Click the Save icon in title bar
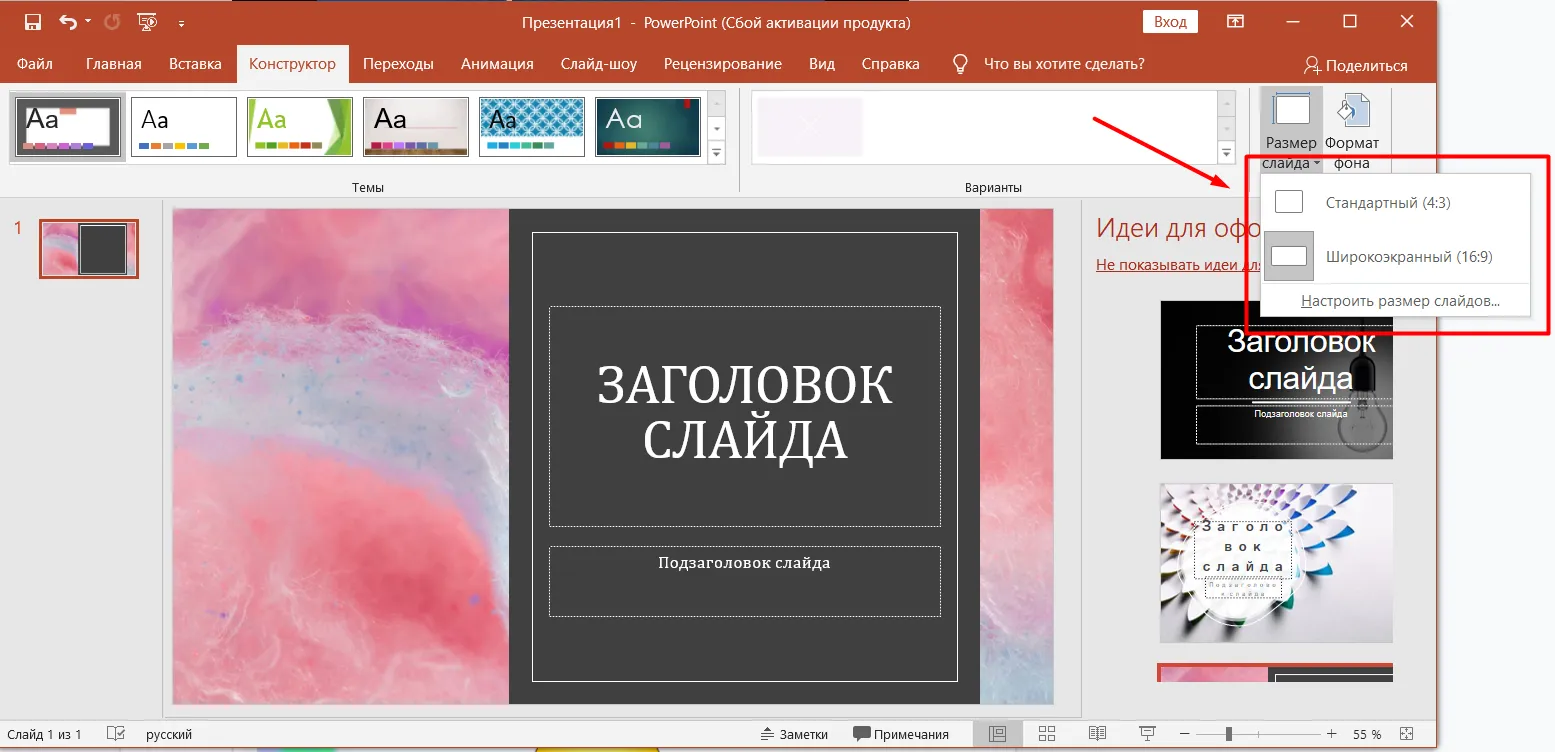Screen dimensions: 1555x752 tap(33, 22)
